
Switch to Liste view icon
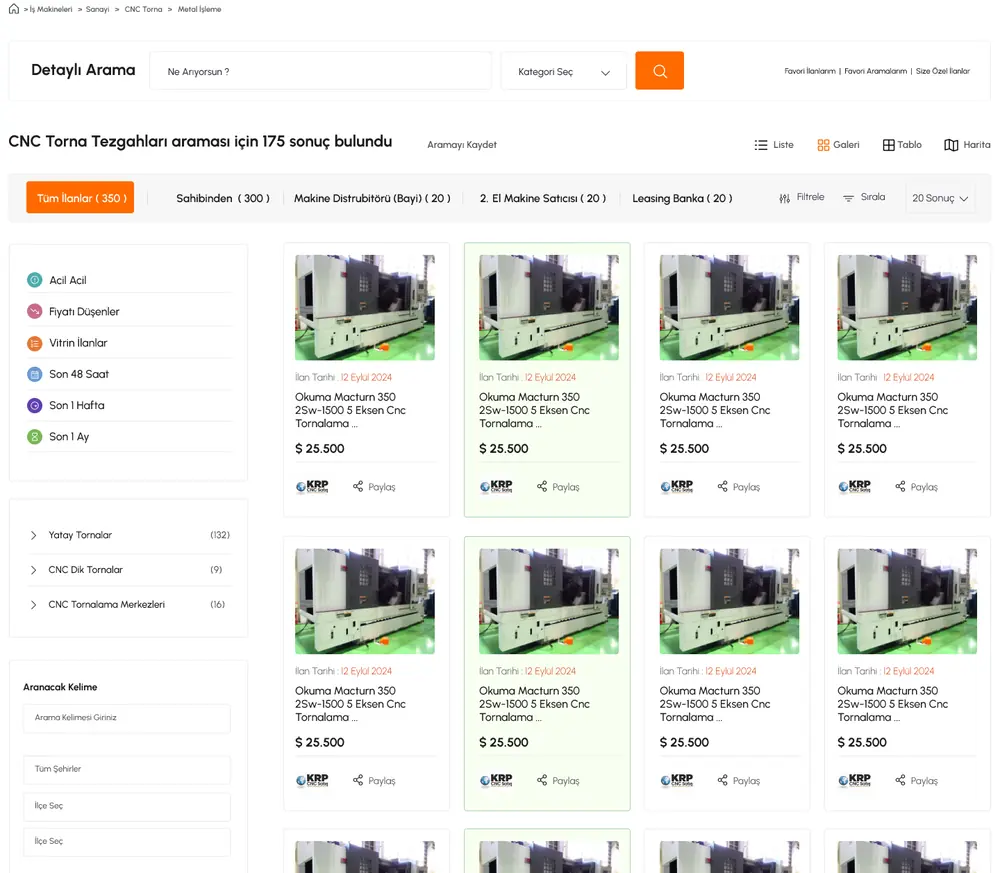(761, 145)
